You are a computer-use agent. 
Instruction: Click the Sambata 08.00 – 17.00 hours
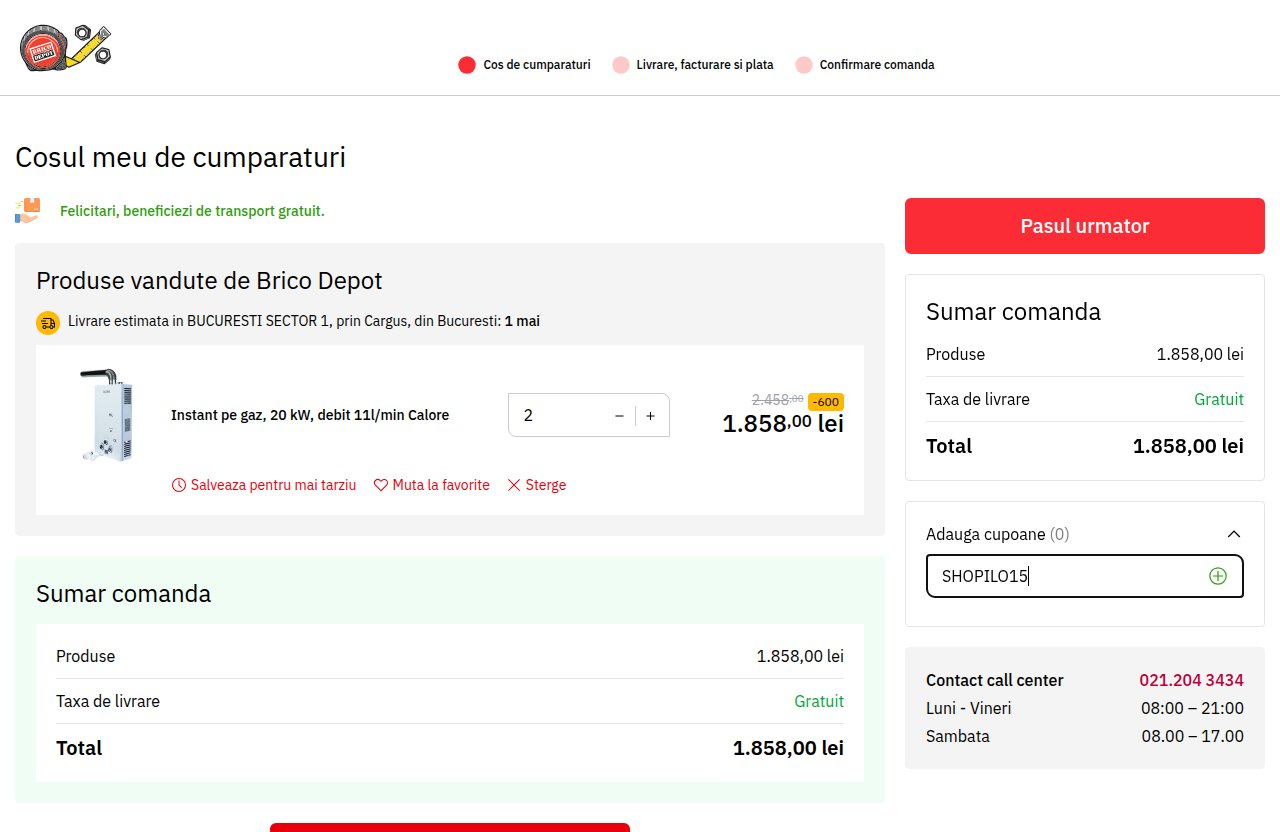pyautogui.click(x=1192, y=736)
